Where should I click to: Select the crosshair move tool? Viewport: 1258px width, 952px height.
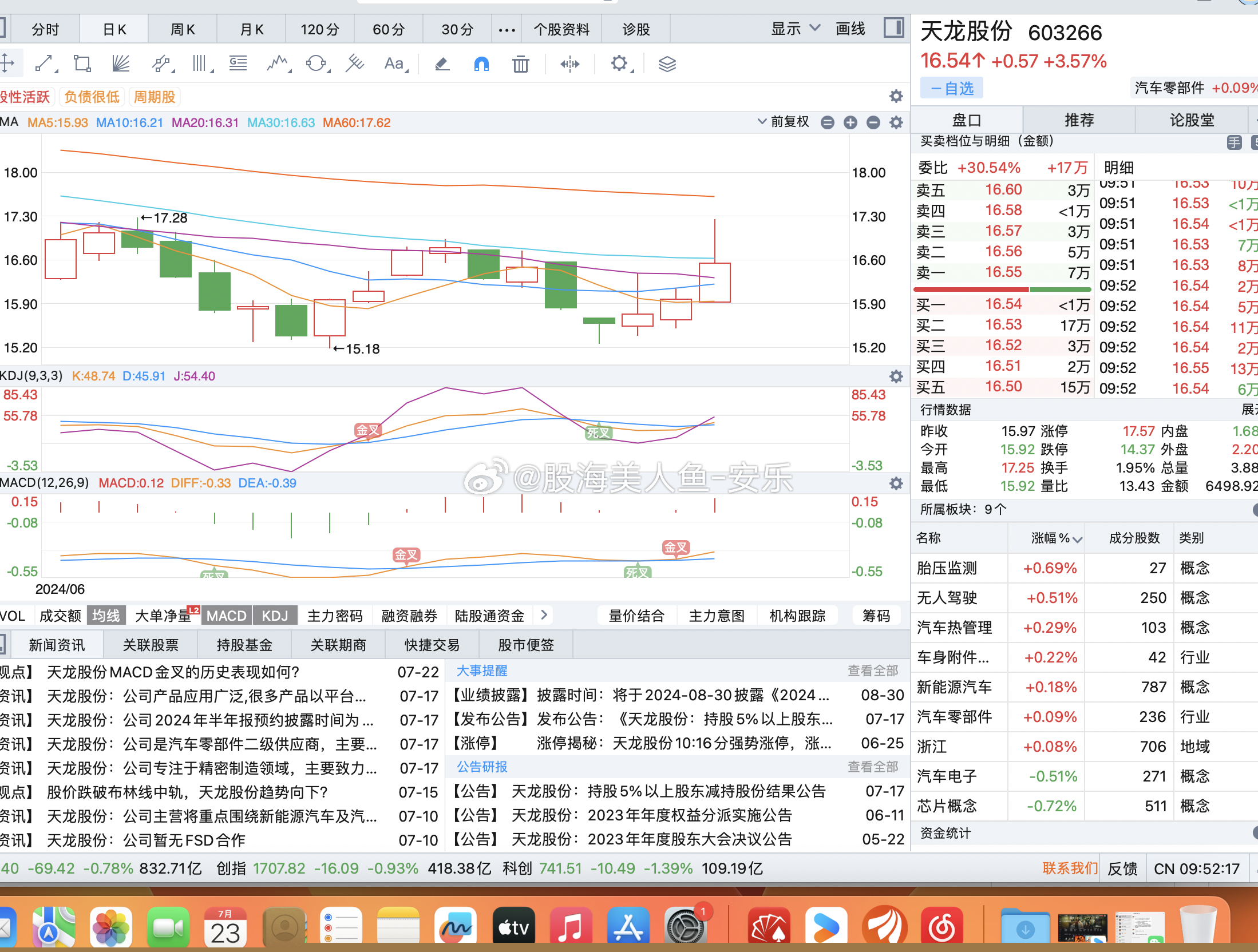click(7, 64)
